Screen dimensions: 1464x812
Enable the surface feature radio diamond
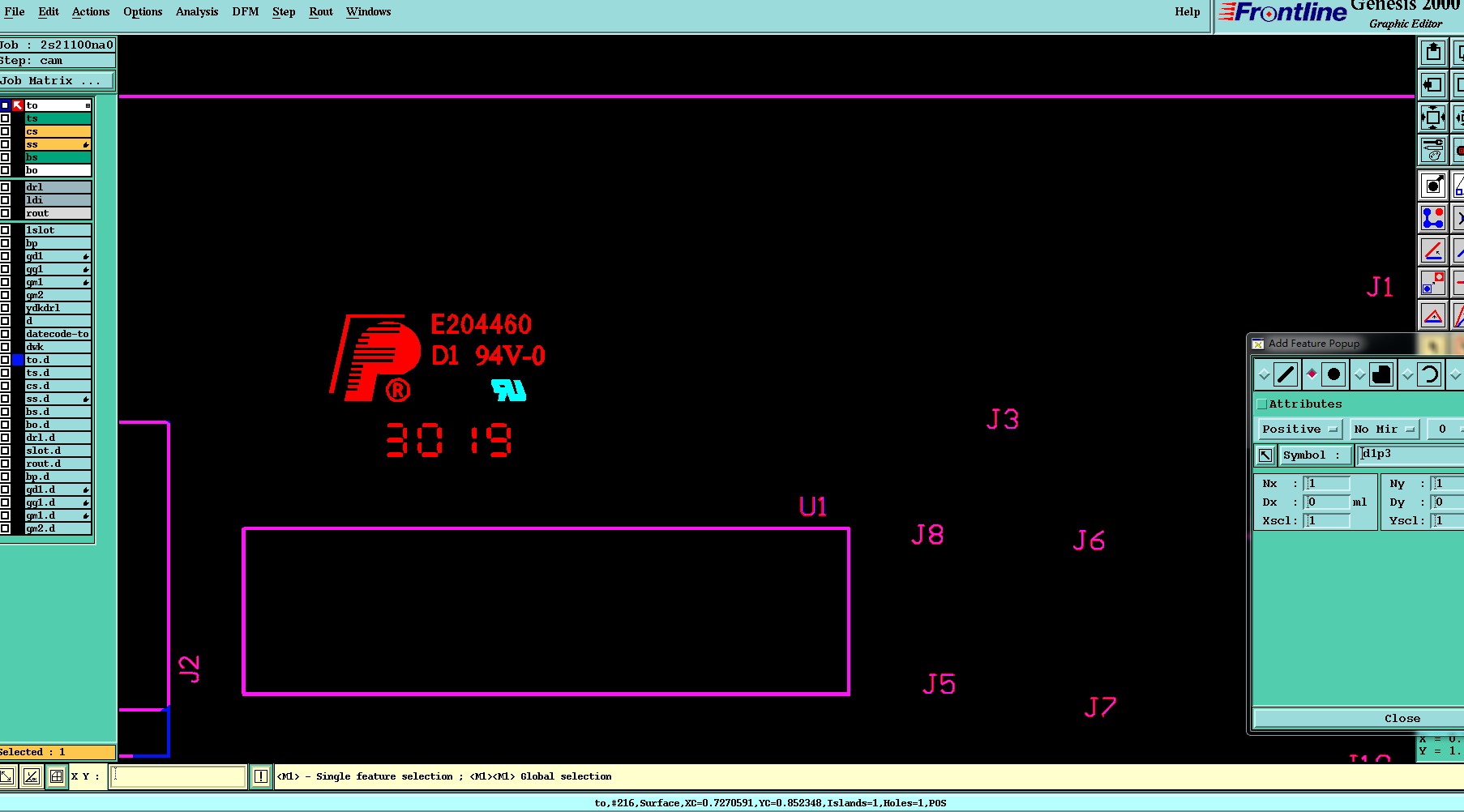pyautogui.click(x=1359, y=374)
